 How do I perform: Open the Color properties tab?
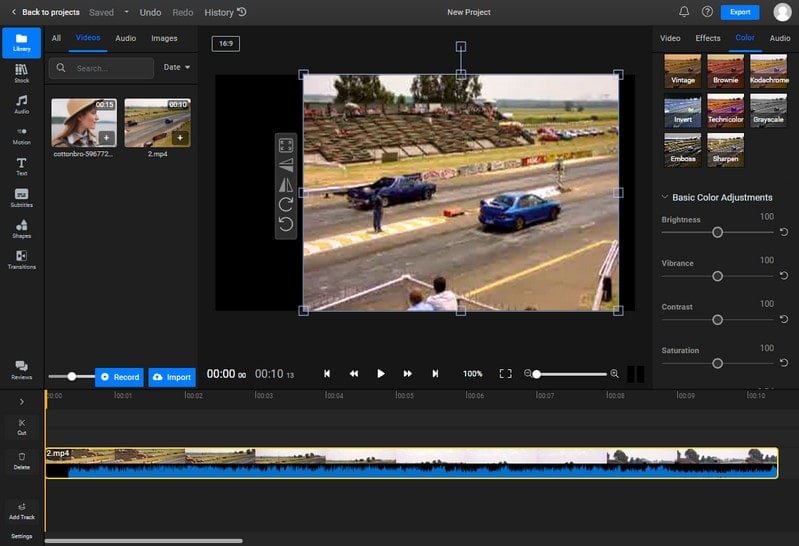[x=744, y=38]
